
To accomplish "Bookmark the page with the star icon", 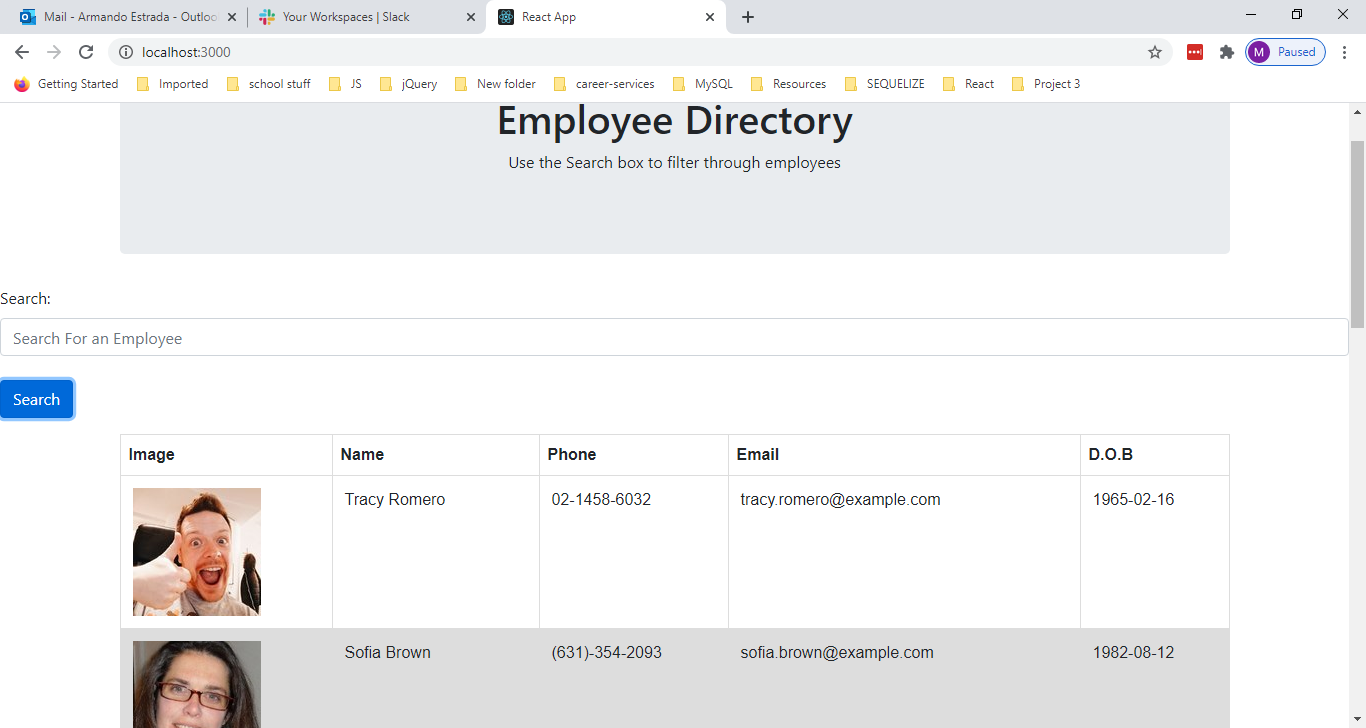I will click(1155, 52).
